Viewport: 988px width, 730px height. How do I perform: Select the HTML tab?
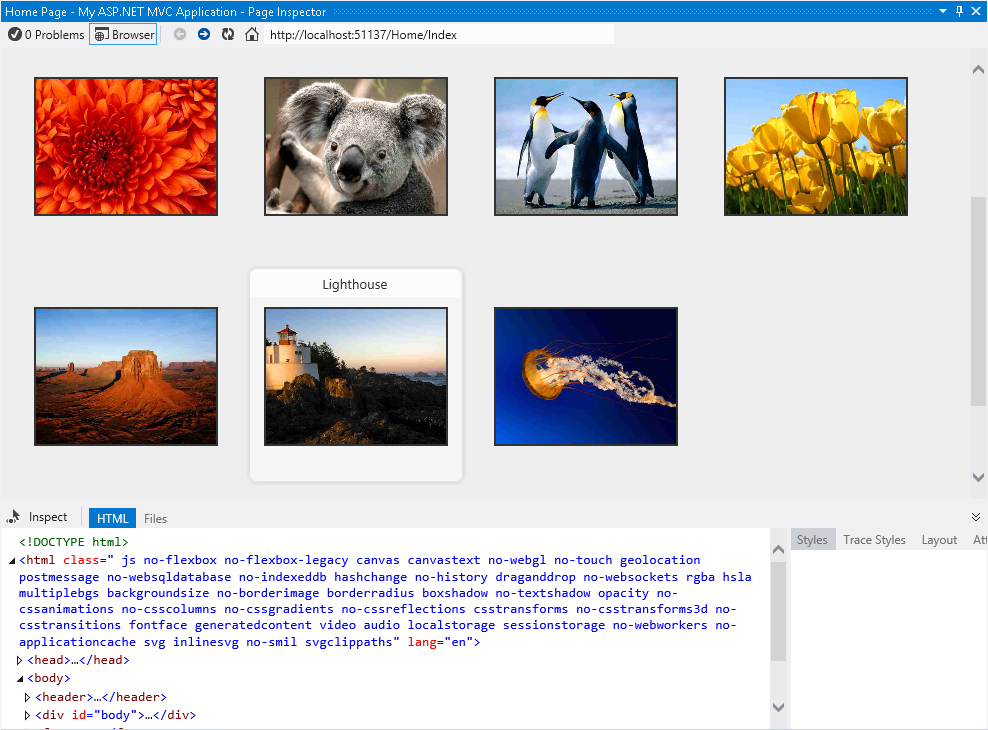111,517
